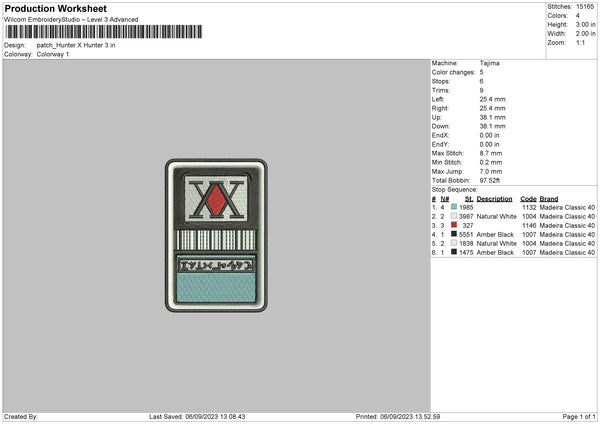Click the Hunter X Hunter patch design preview
The width and height of the screenshot is (600, 424).
216,235
